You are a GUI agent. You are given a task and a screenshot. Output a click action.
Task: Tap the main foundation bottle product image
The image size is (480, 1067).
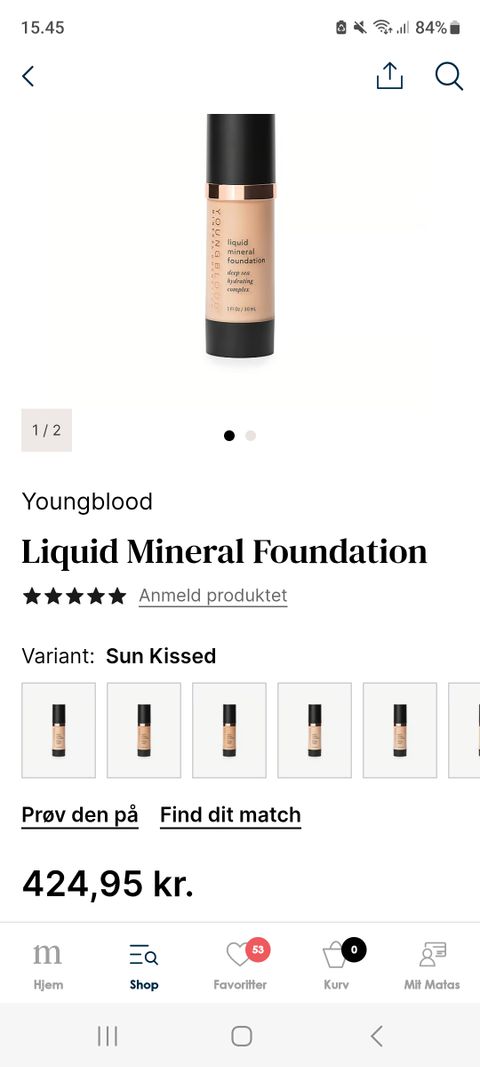coord(240,236)
